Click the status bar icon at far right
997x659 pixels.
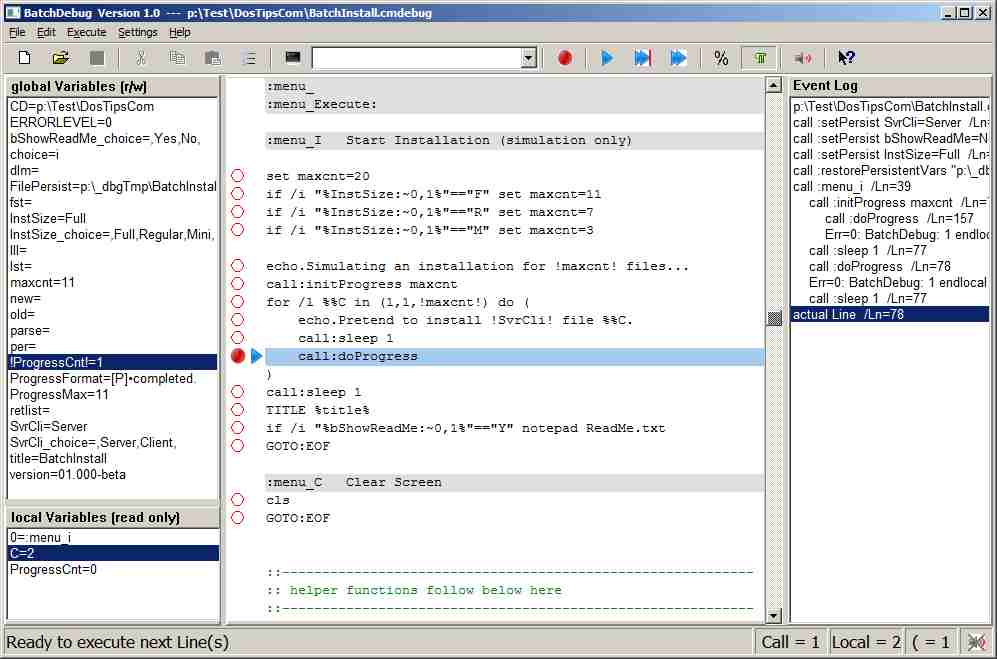[975, 642]
